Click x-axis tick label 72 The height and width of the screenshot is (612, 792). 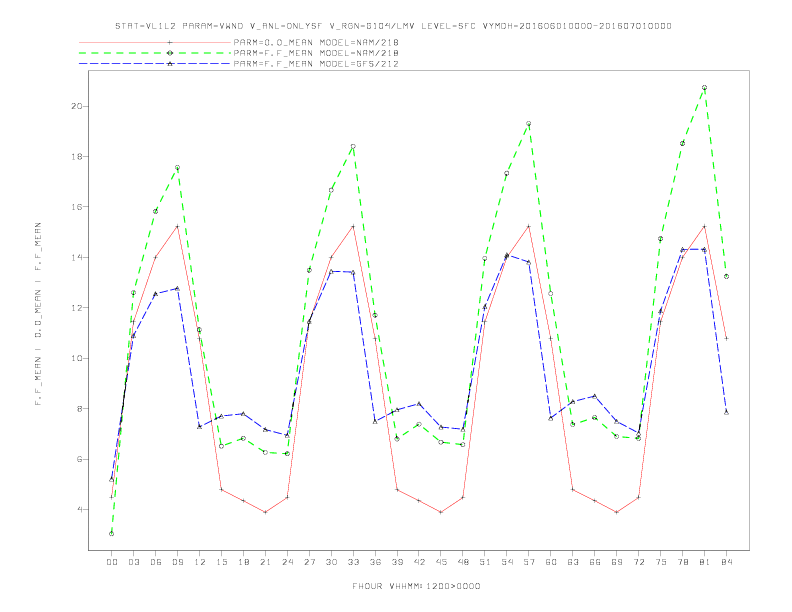pos(638,562)
